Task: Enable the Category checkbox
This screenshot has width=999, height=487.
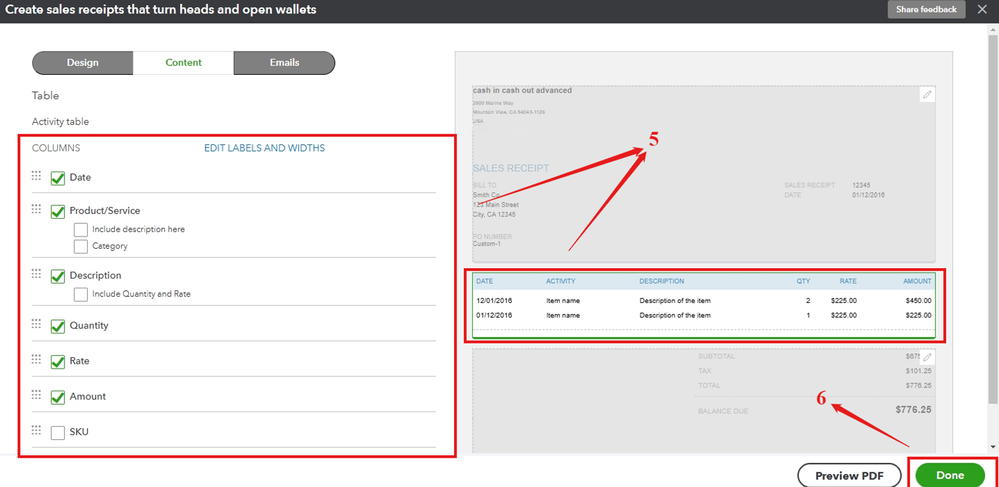Action: [81, 246]
